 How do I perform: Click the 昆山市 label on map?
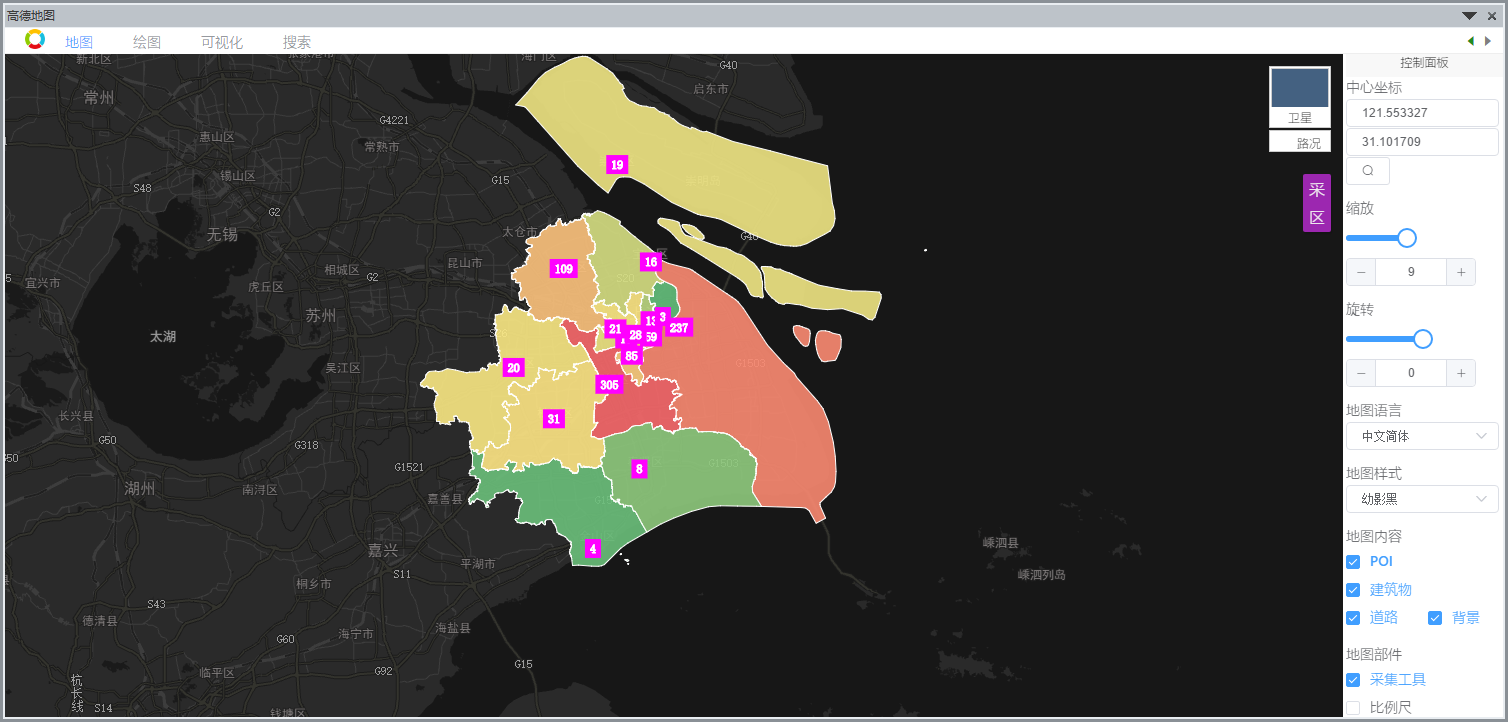(464, 263)
